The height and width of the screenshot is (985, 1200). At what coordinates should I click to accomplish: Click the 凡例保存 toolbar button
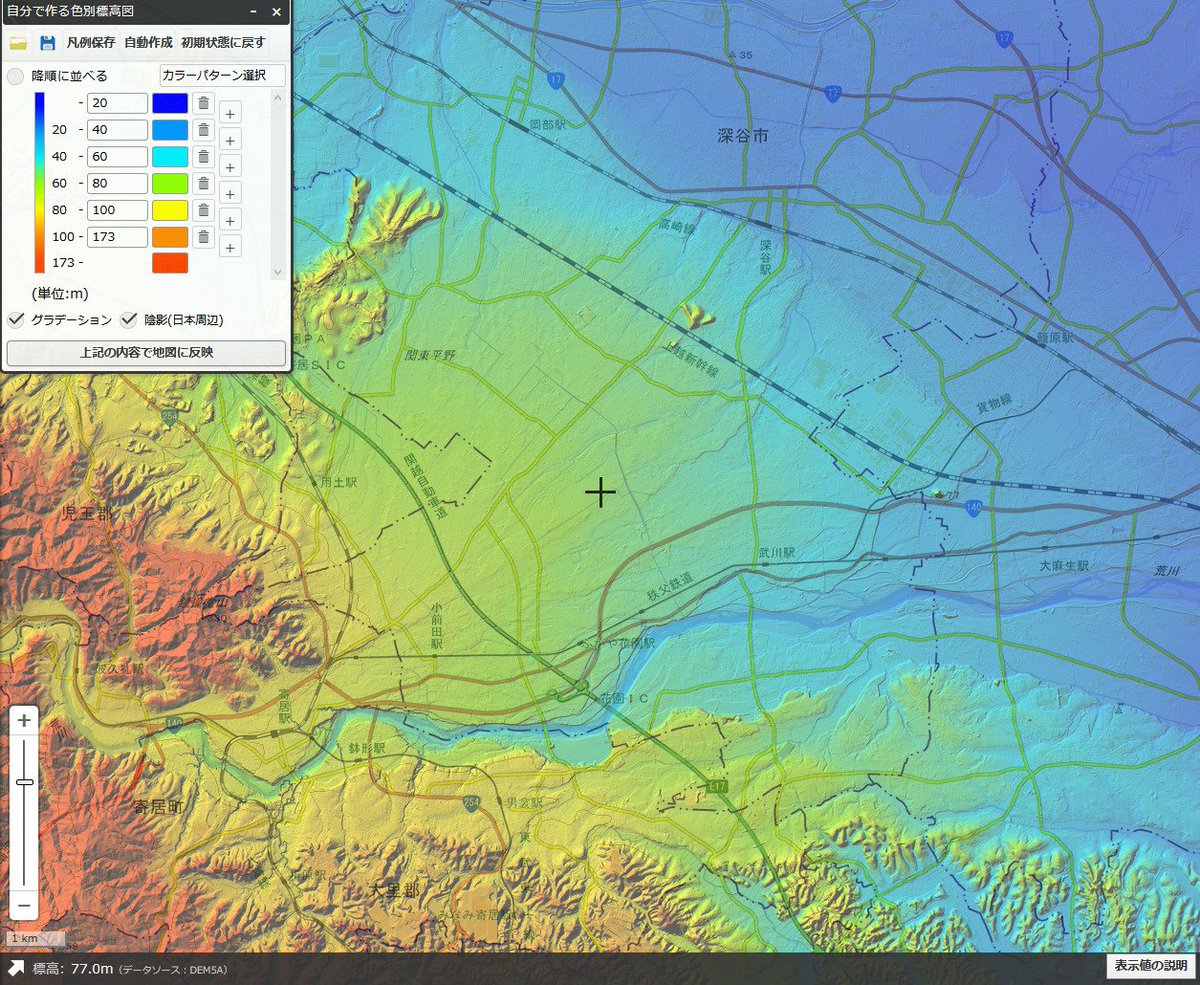(91, 43)
